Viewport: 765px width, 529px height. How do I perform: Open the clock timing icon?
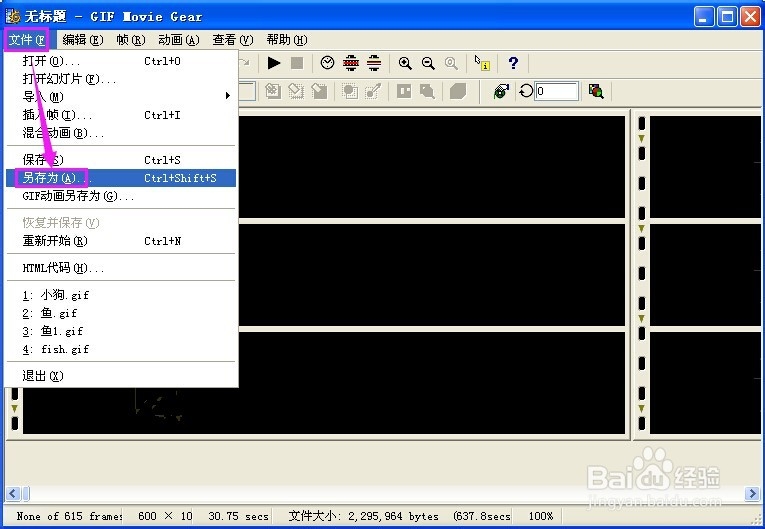coord(327,63)
